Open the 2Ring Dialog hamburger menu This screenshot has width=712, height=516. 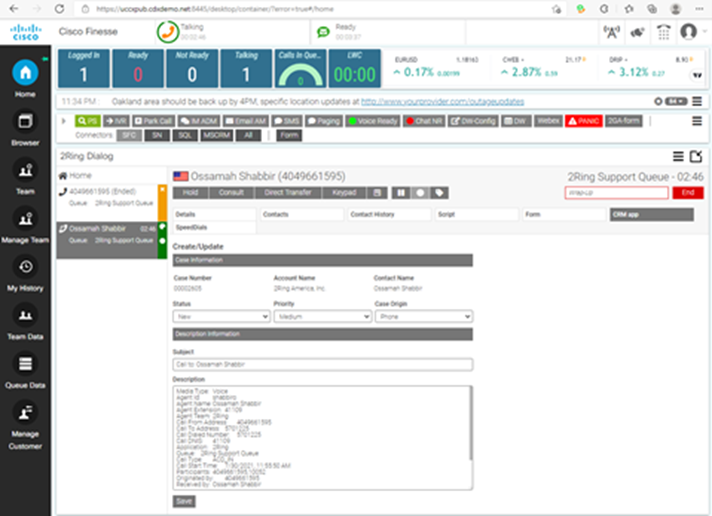click(678, 156)
